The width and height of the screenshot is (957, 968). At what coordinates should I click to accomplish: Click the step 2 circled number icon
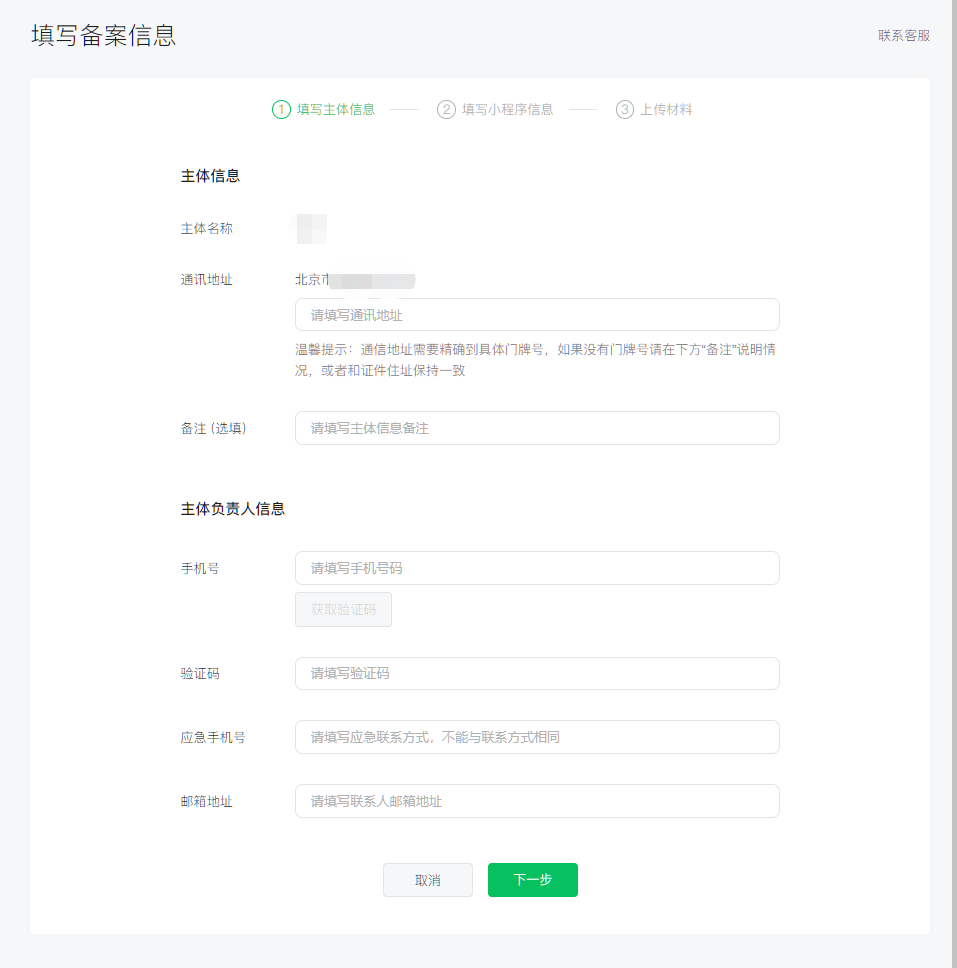coord(446,110)
